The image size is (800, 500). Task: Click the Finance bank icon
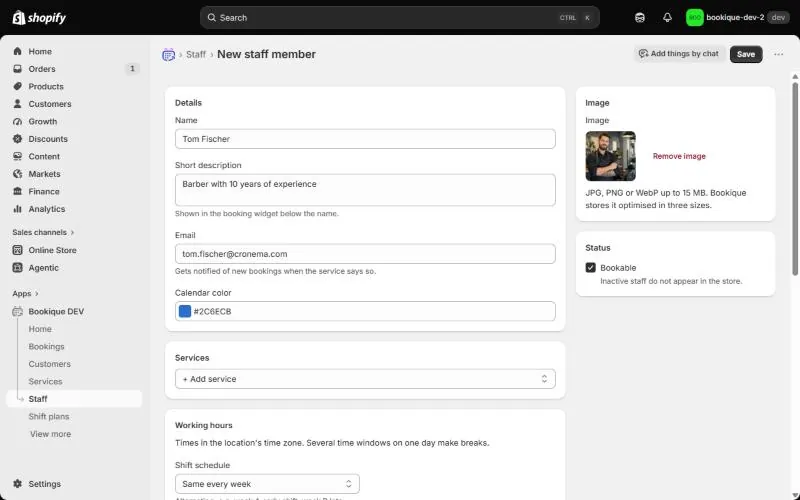[18, 191]
